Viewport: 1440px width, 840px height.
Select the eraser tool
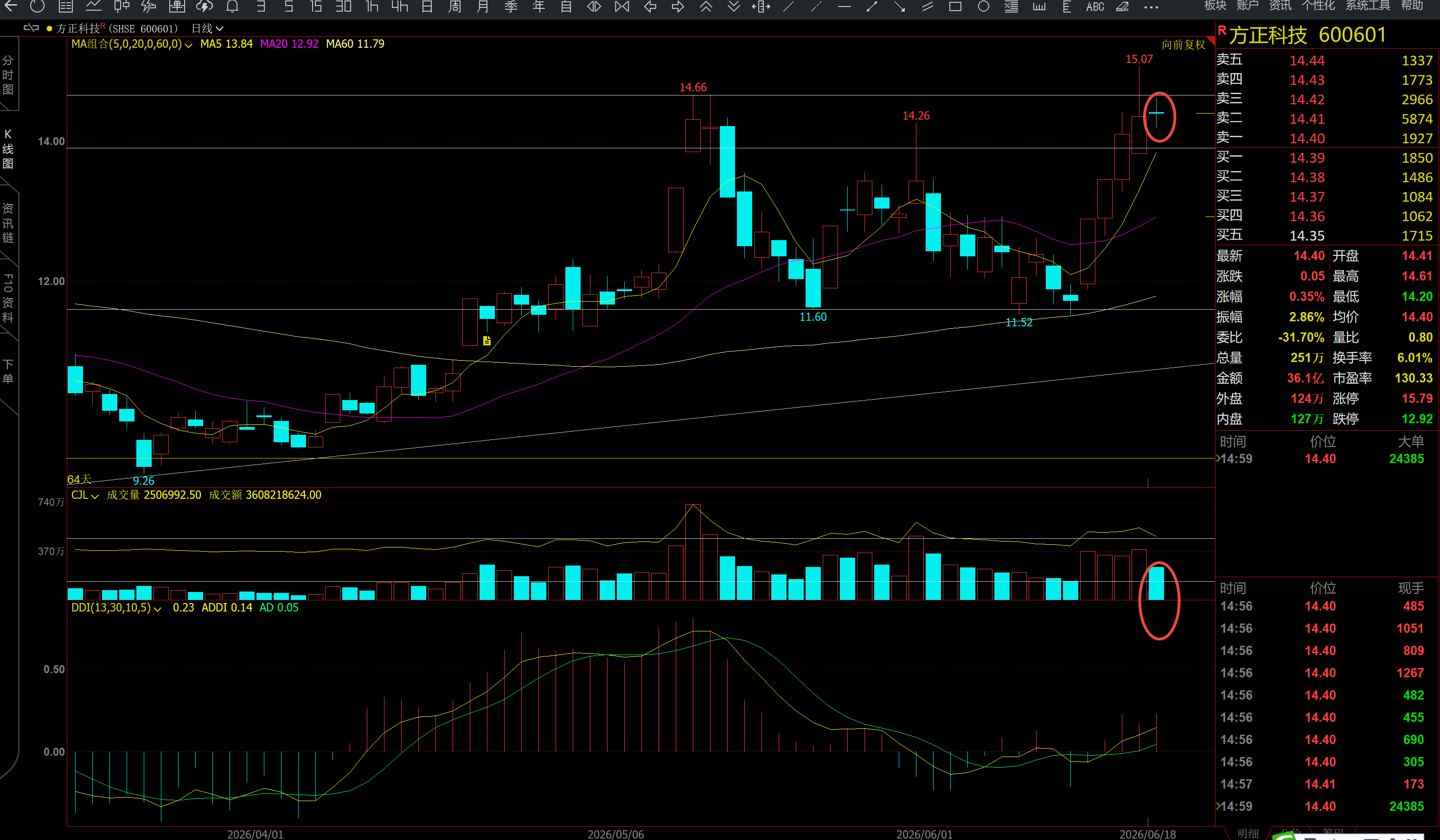tap(1122, 6)
